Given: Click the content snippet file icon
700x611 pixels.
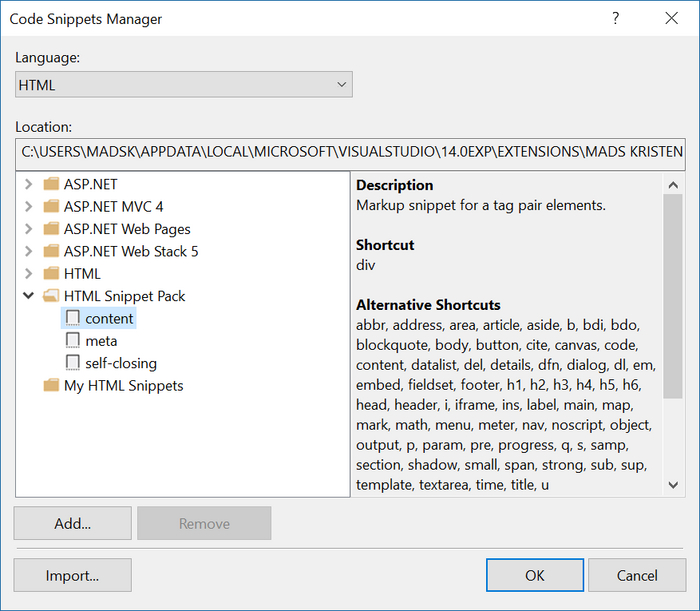Looking at the screenshot, I should (x=72, y=318).
